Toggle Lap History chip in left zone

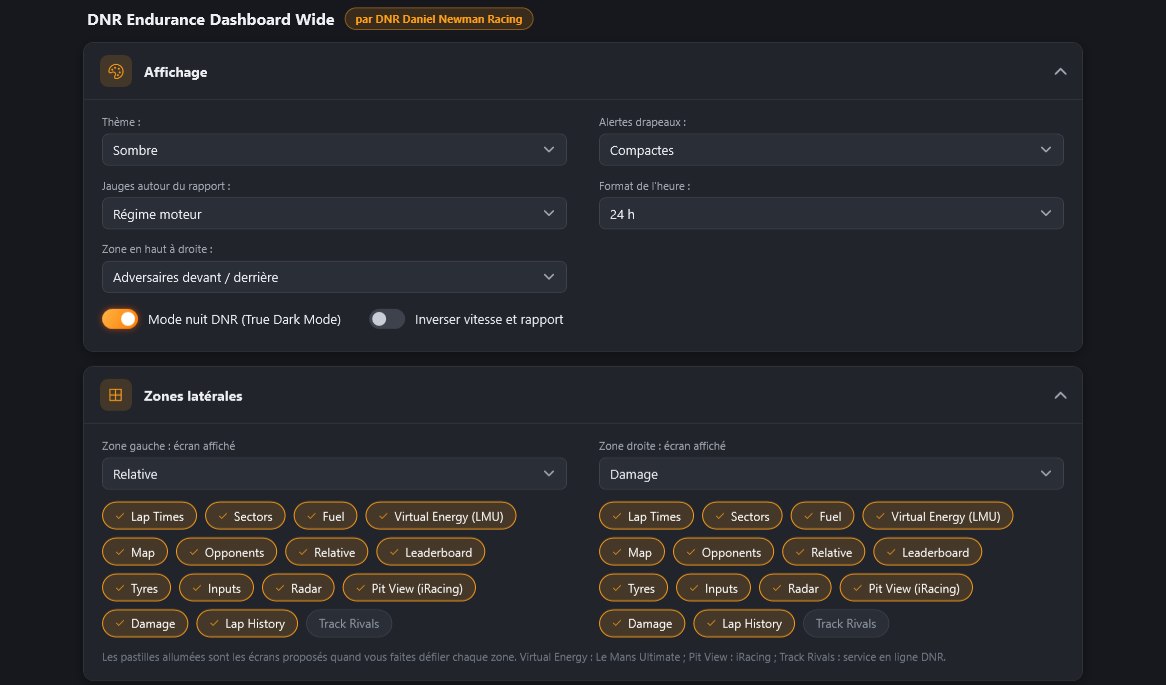pos(247,623)
